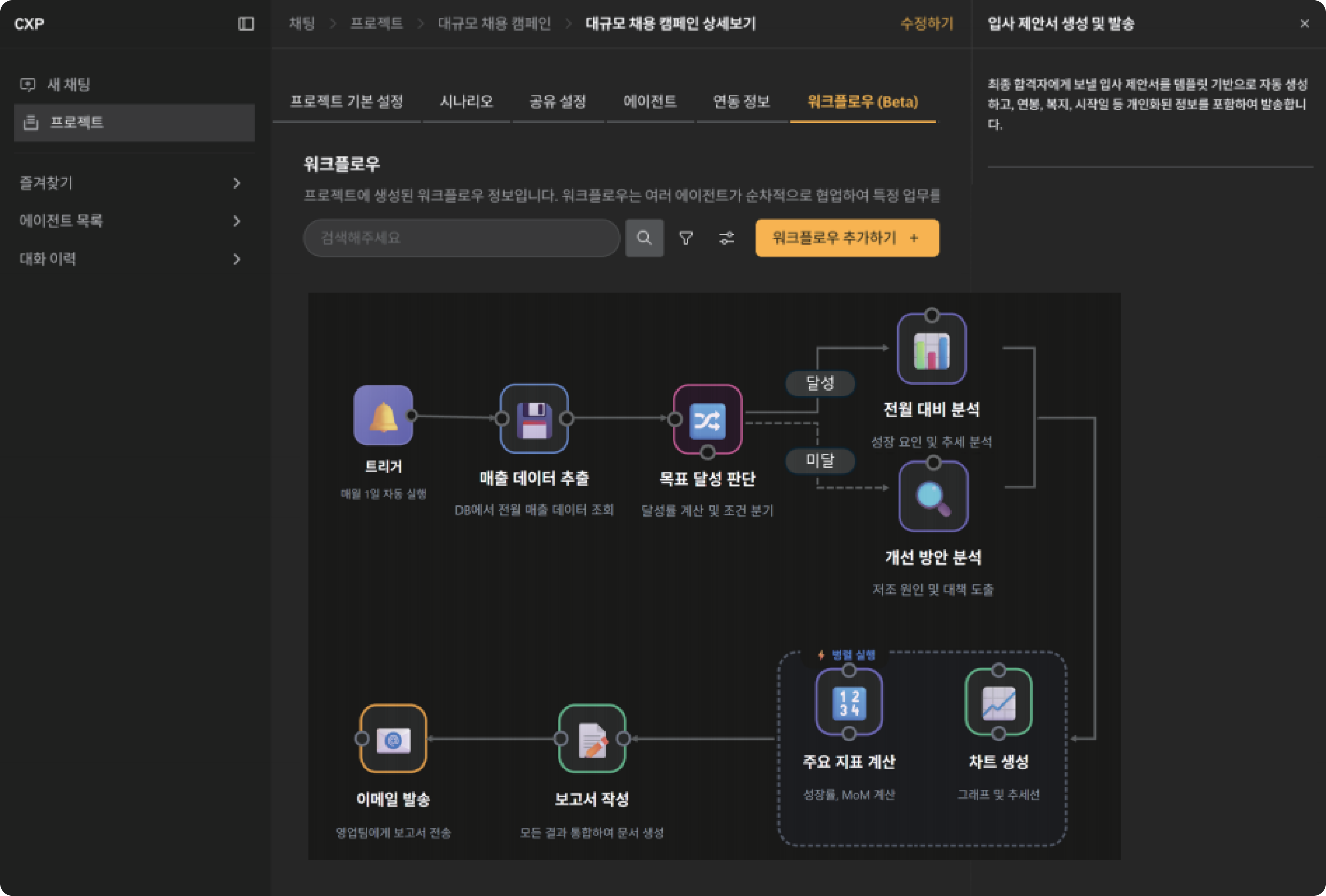Viewport: 1326px width, 896px height.
Task: Select the 차트 생성 line chart node
Action: [x=999, y=702]
